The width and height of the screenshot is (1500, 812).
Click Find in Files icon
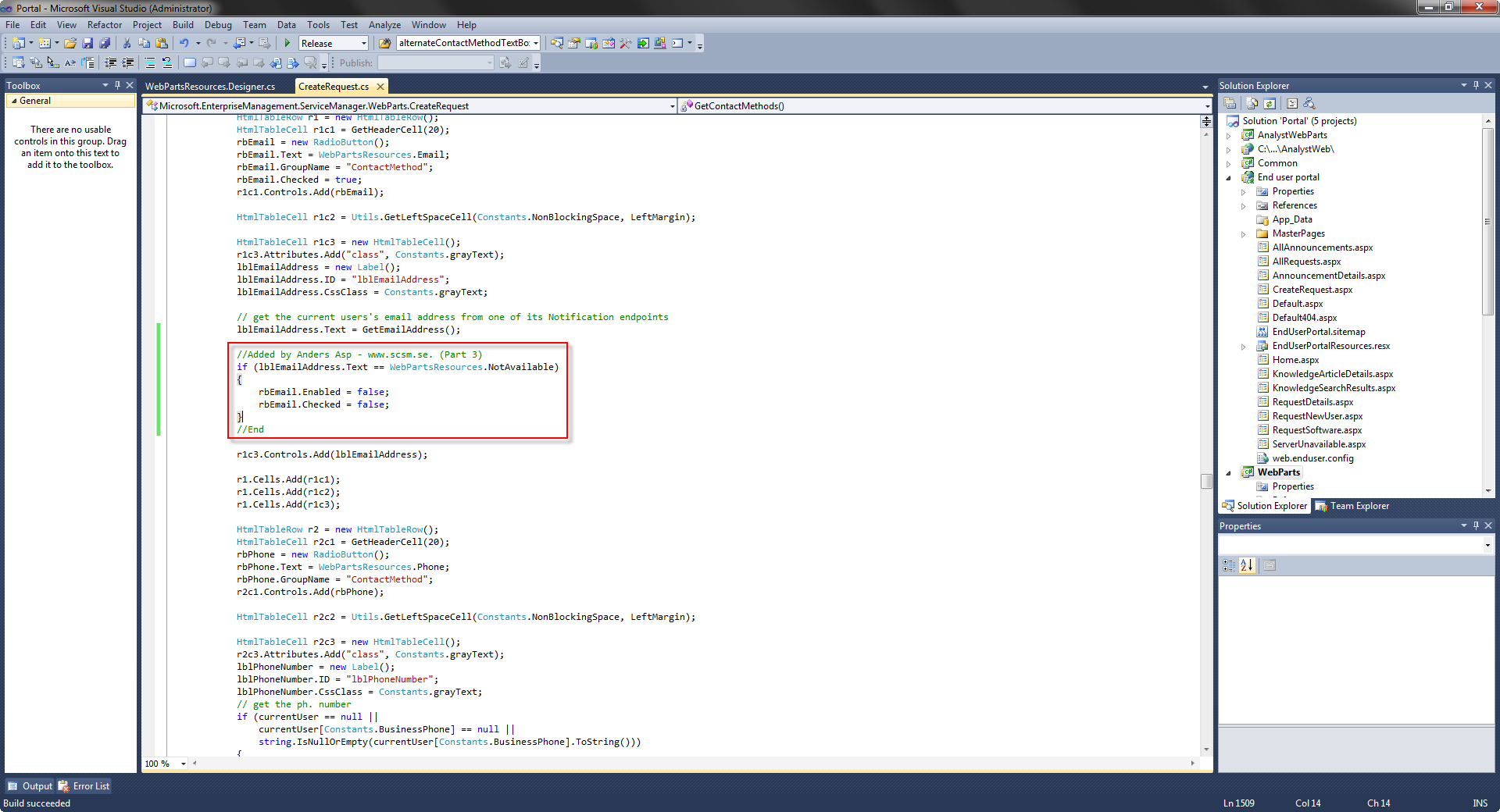384,43
